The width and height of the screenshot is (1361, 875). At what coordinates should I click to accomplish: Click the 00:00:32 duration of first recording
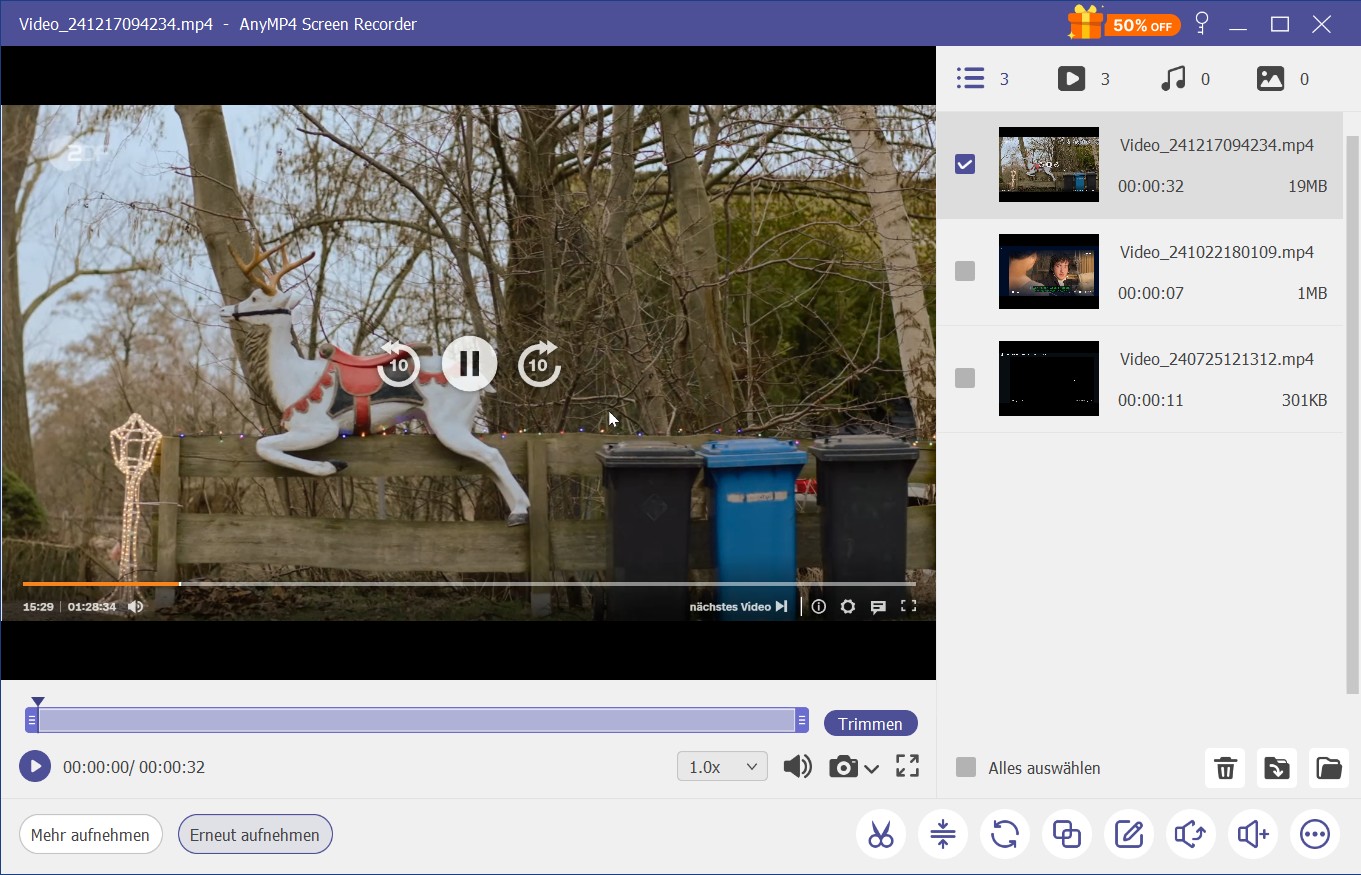1151,186
